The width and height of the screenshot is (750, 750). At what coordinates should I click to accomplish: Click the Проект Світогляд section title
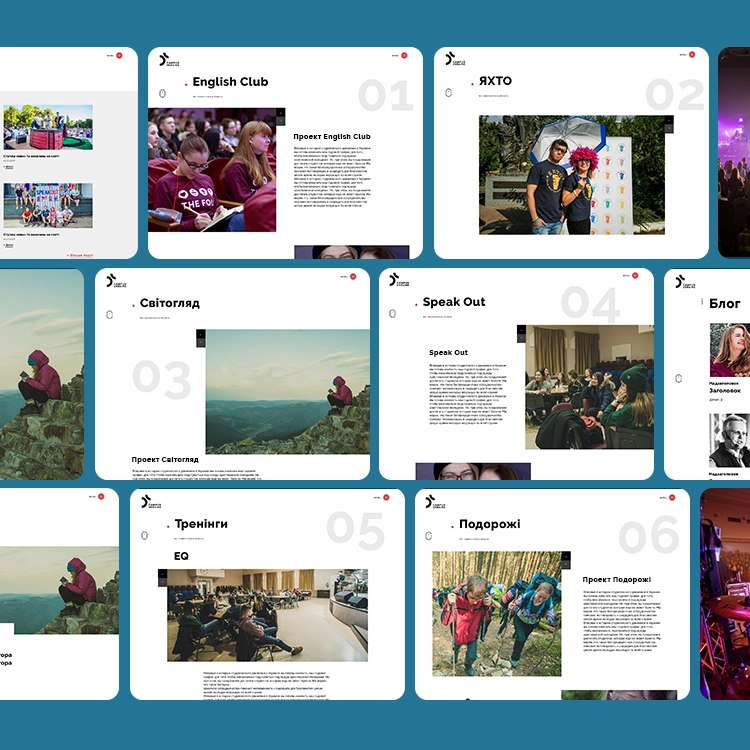[165, 460]
